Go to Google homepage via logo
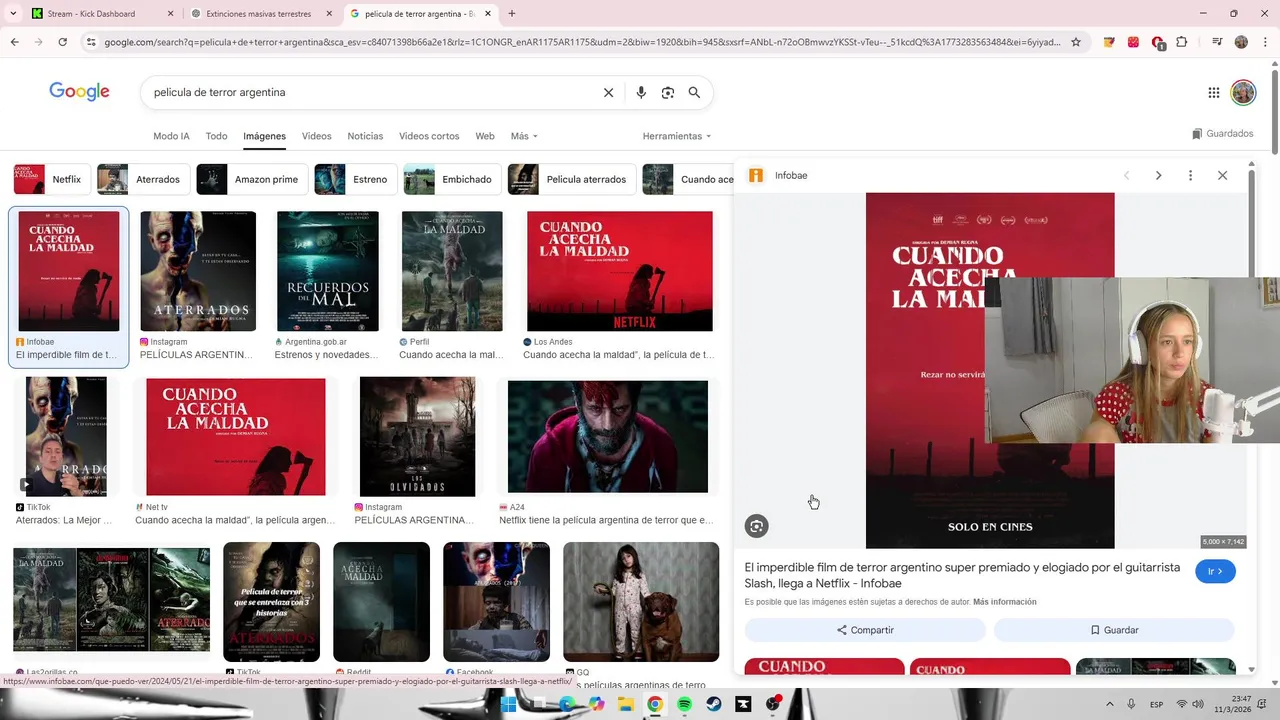 click(79, 92)
